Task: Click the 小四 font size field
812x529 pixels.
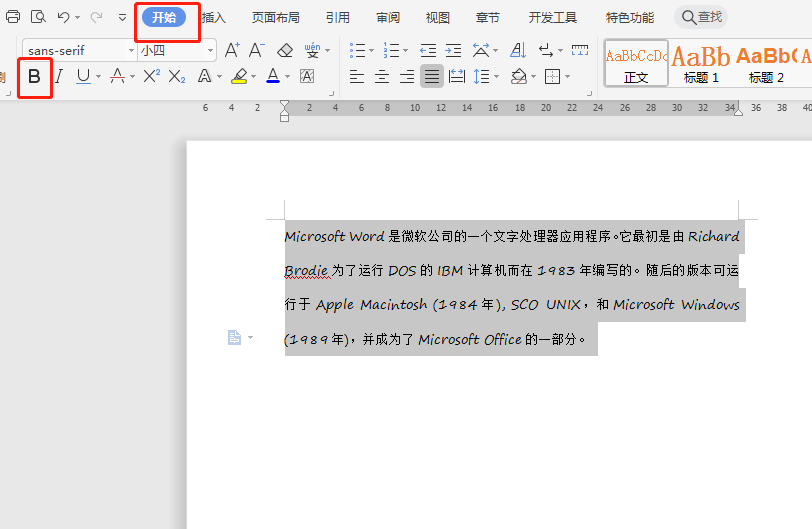Action: pyautogui.click(x=172, y=51)
